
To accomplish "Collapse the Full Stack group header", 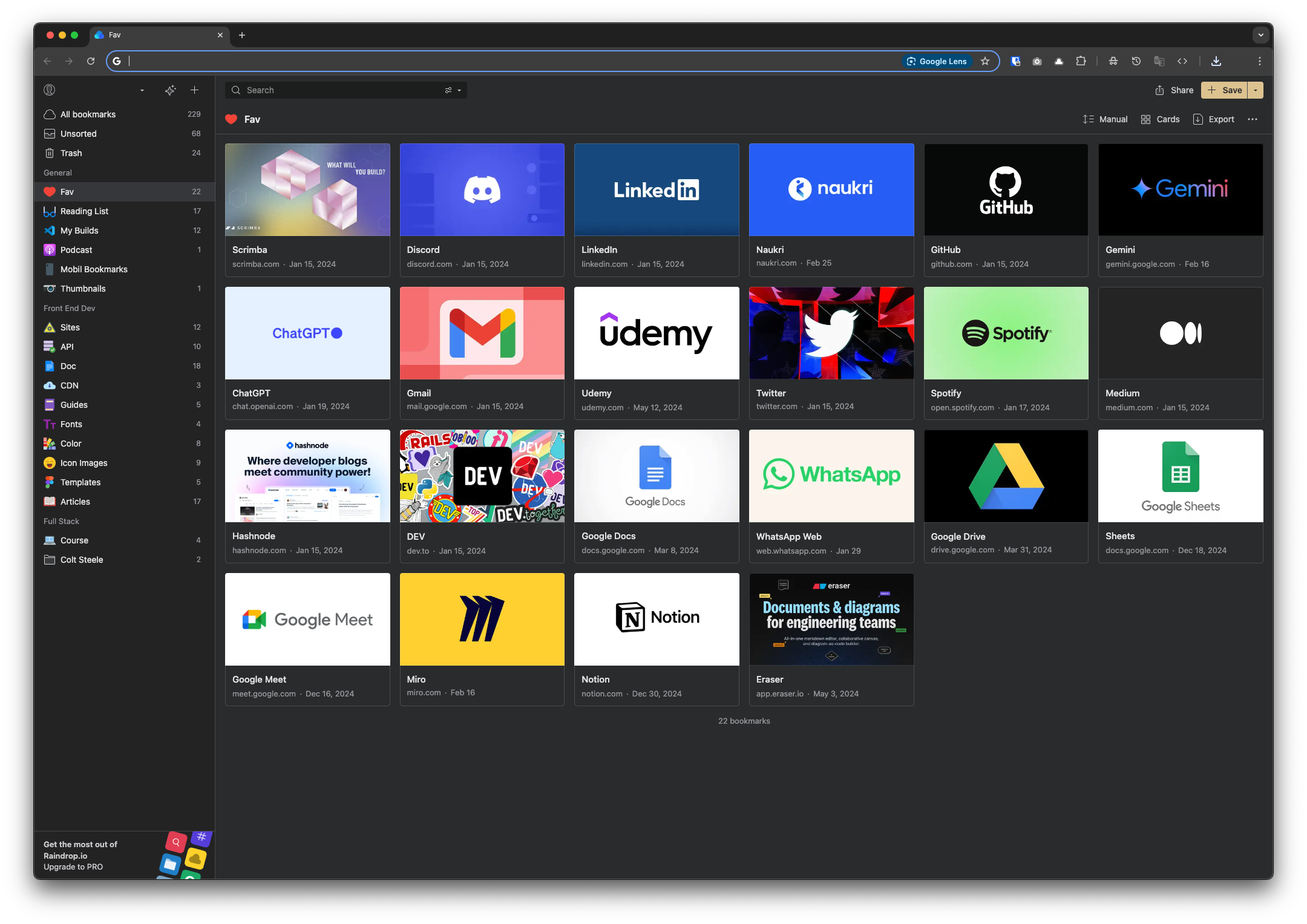I will (x=61, y=521).
